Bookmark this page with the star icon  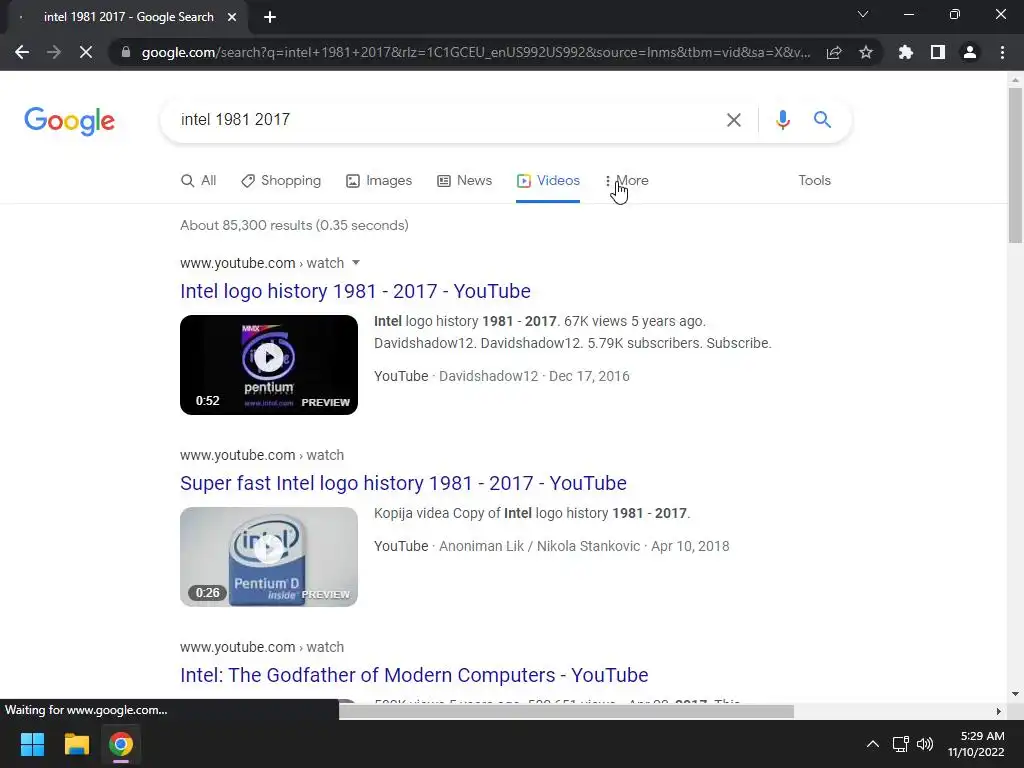pos(865,52)
